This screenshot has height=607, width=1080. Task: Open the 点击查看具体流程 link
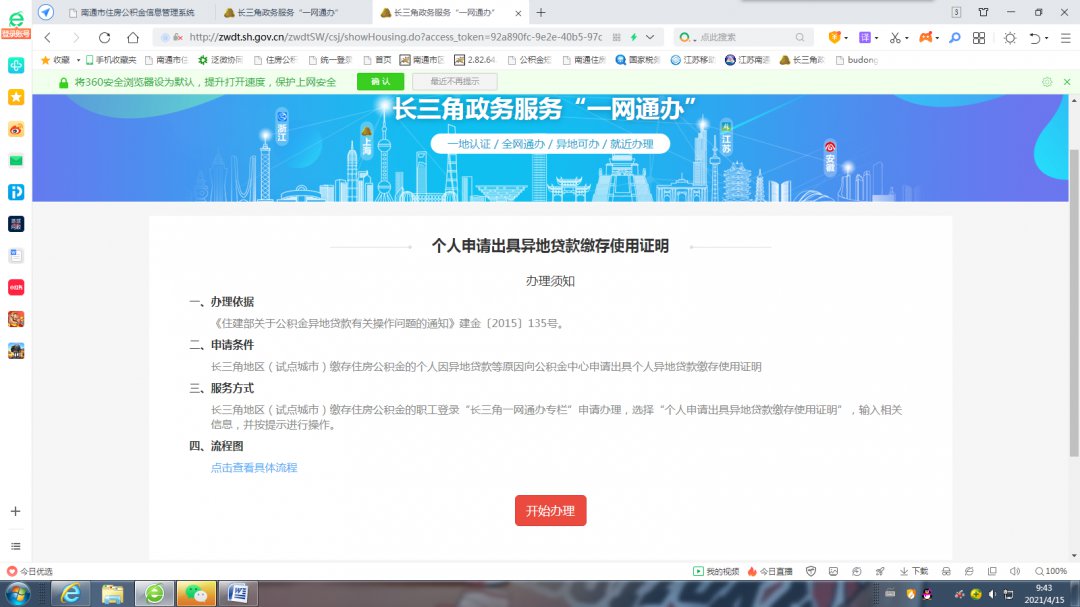[x=253, y=468]
